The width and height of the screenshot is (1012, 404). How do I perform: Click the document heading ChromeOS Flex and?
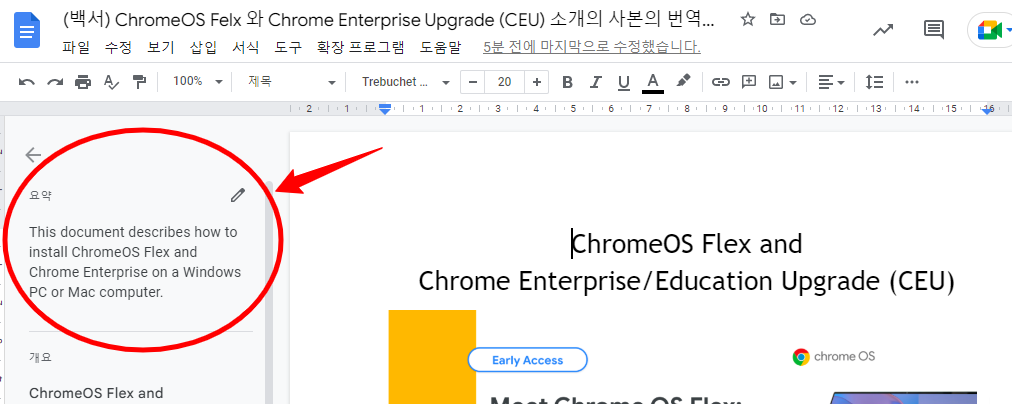(x=687, y=245)
